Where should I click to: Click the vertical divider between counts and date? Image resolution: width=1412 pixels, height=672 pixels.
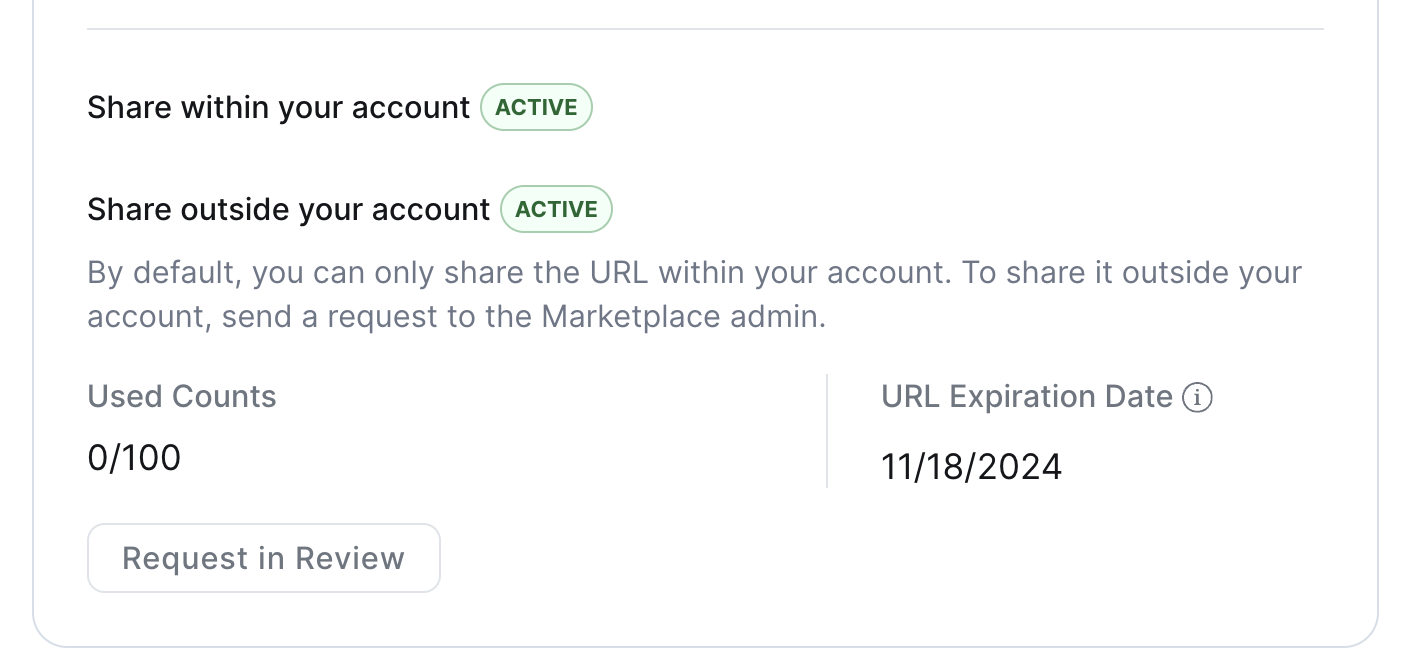click(827, 431)
